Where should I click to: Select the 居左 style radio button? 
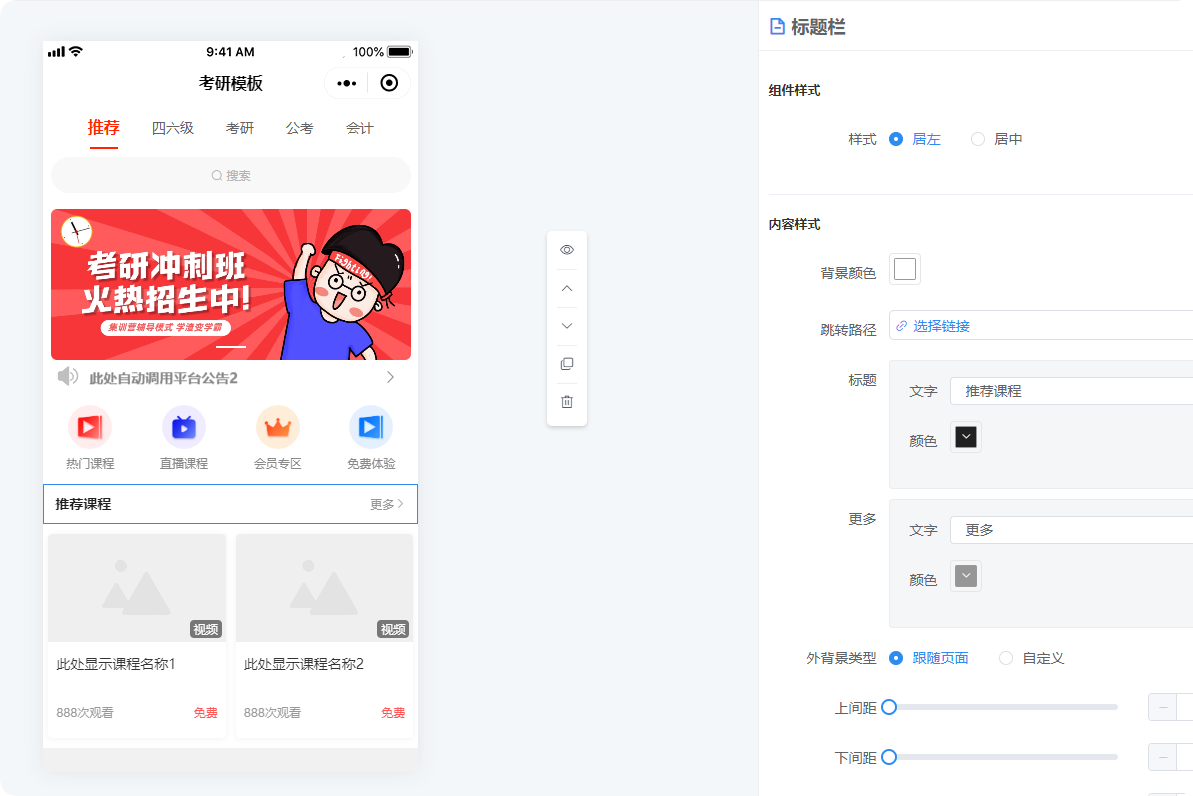tap(896, 139)
